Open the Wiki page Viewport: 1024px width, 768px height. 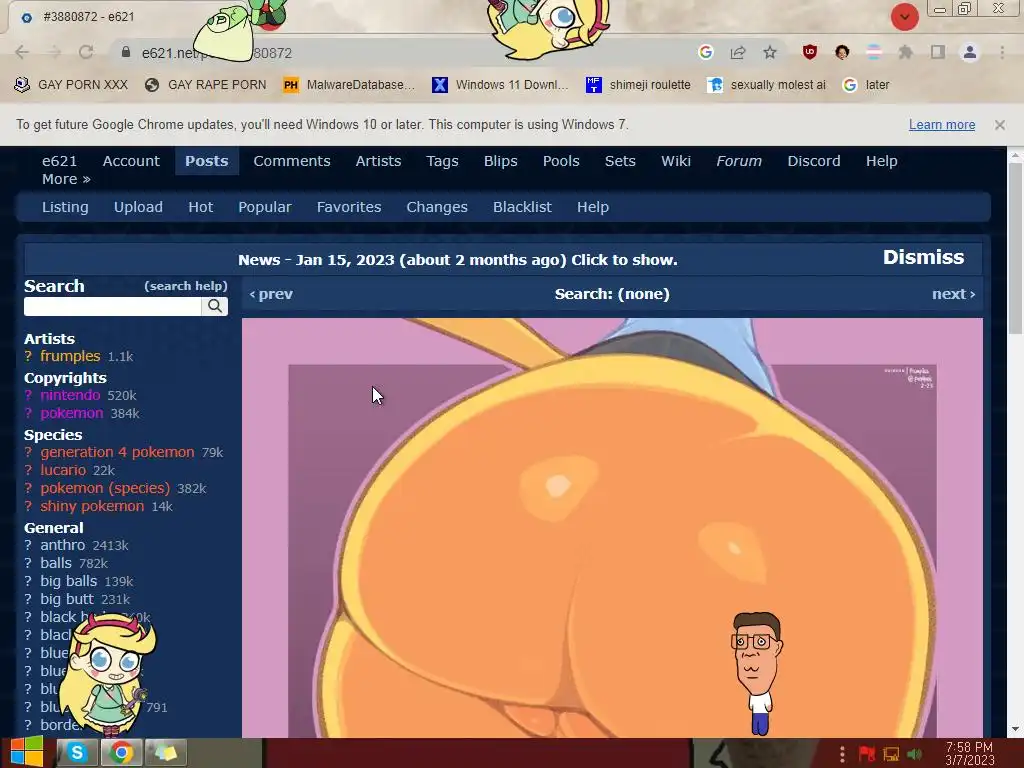tap(676, 161)
